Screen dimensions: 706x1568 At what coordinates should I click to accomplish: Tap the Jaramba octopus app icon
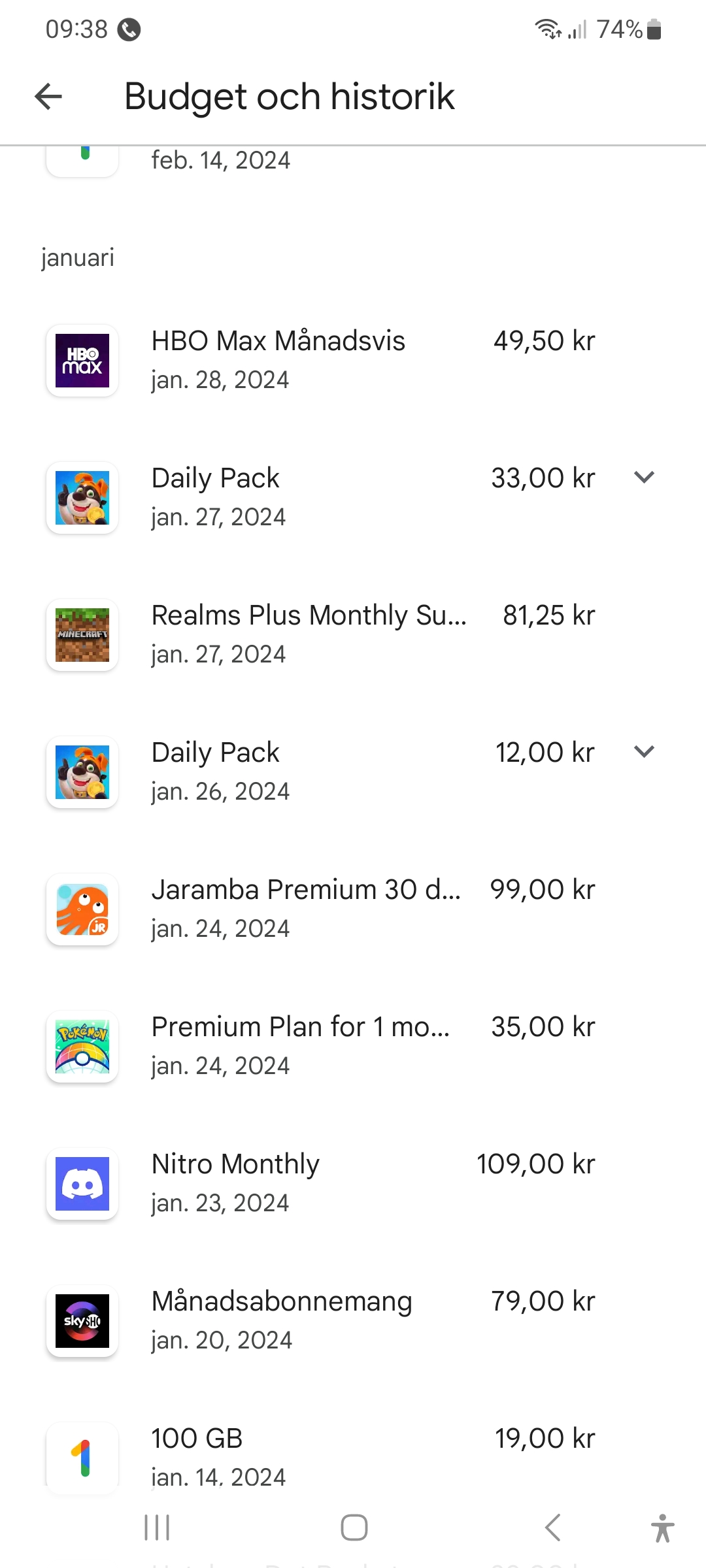82,909
